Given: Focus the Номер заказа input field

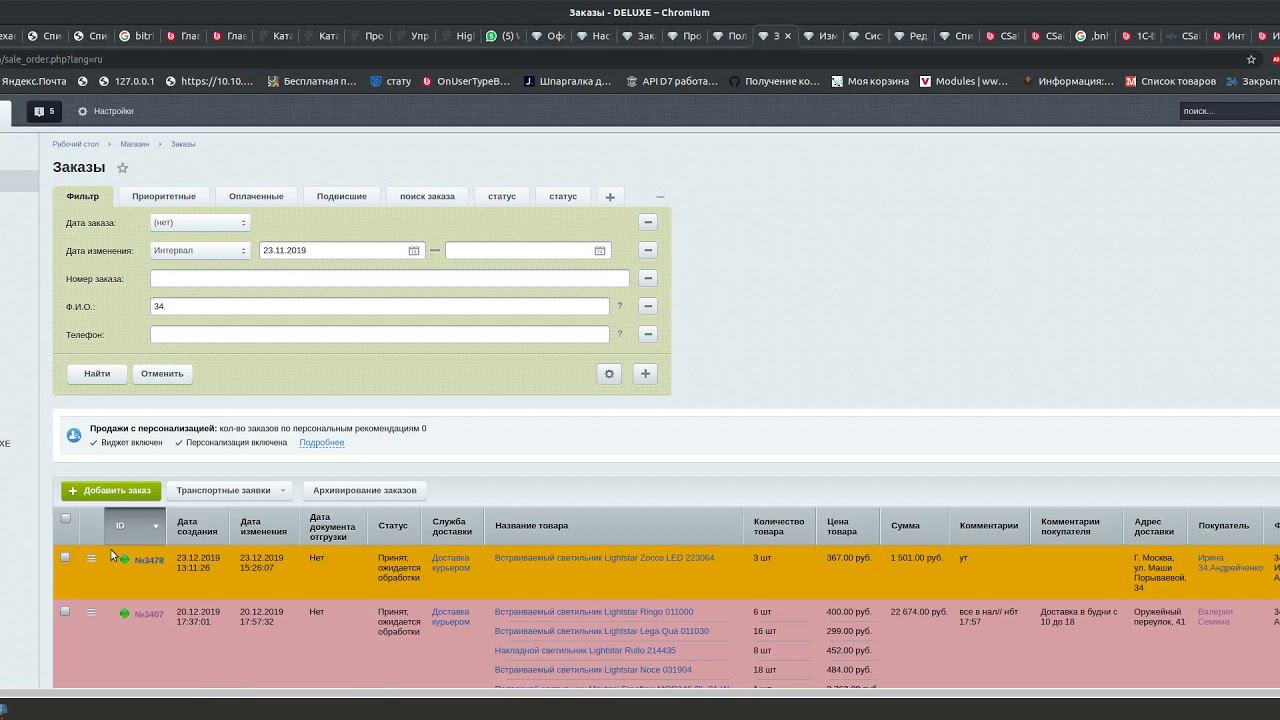Looking at the screenshot, I should pyautogui.click(x=390, y=279).
